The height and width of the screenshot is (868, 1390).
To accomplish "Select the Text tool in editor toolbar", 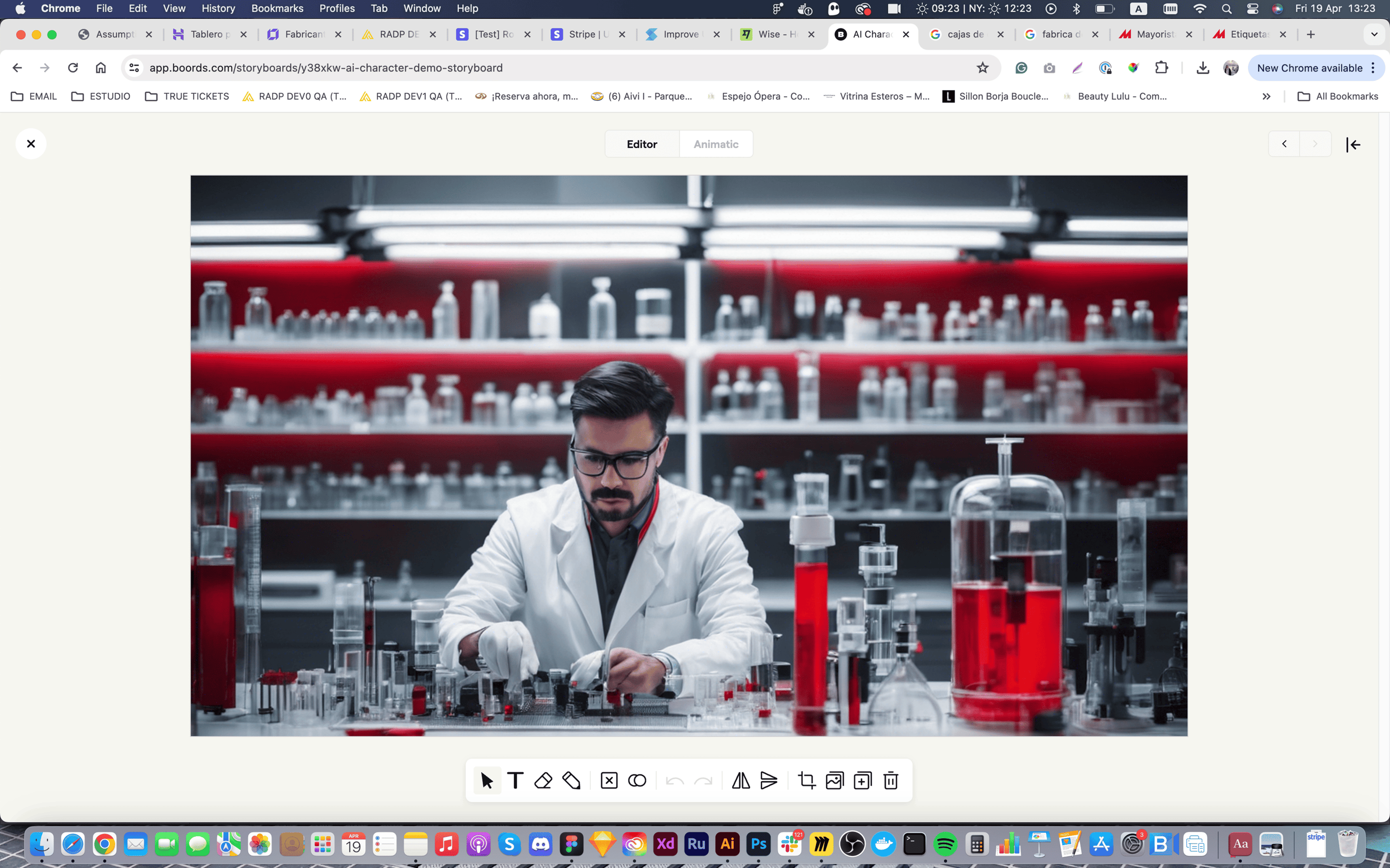I will coord(515,780).
